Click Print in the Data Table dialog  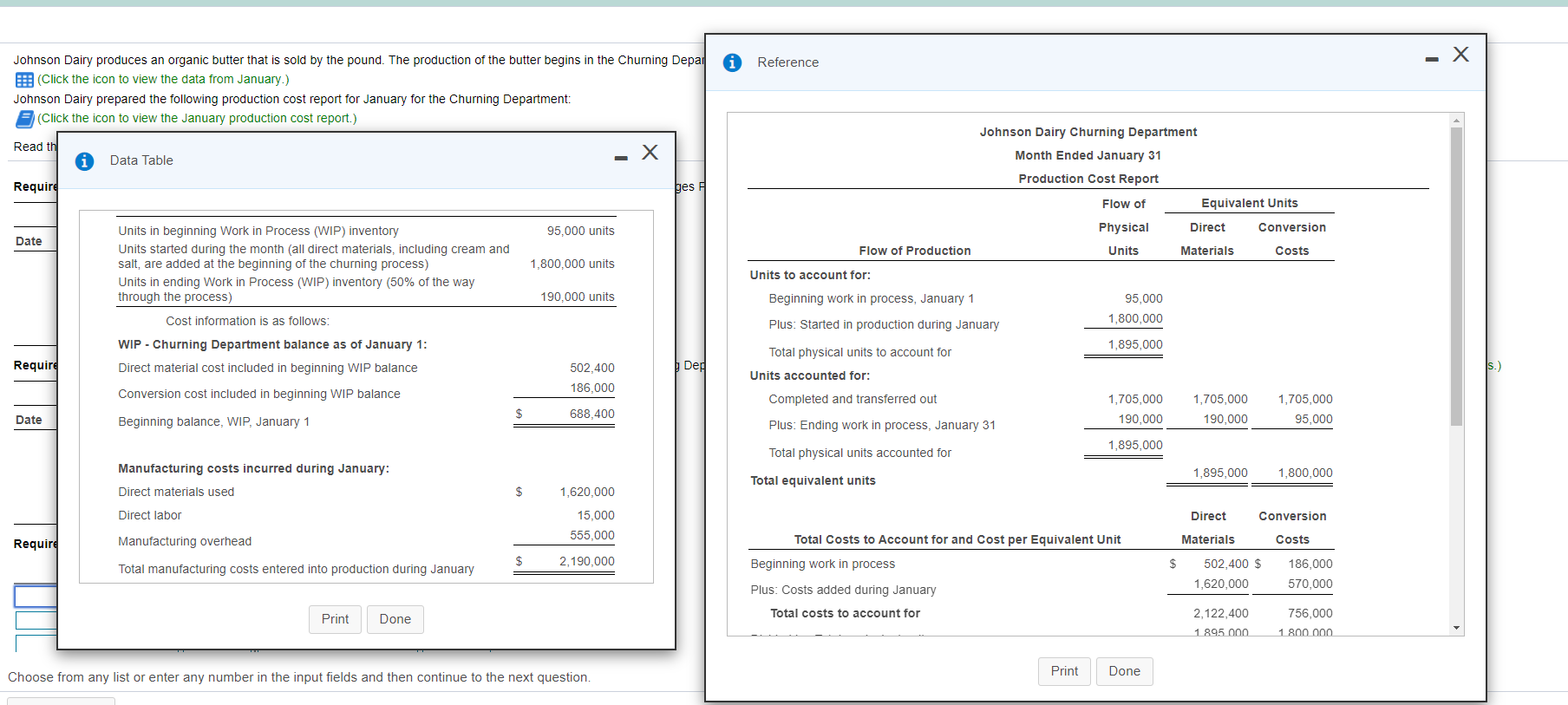tap(335, 619)
